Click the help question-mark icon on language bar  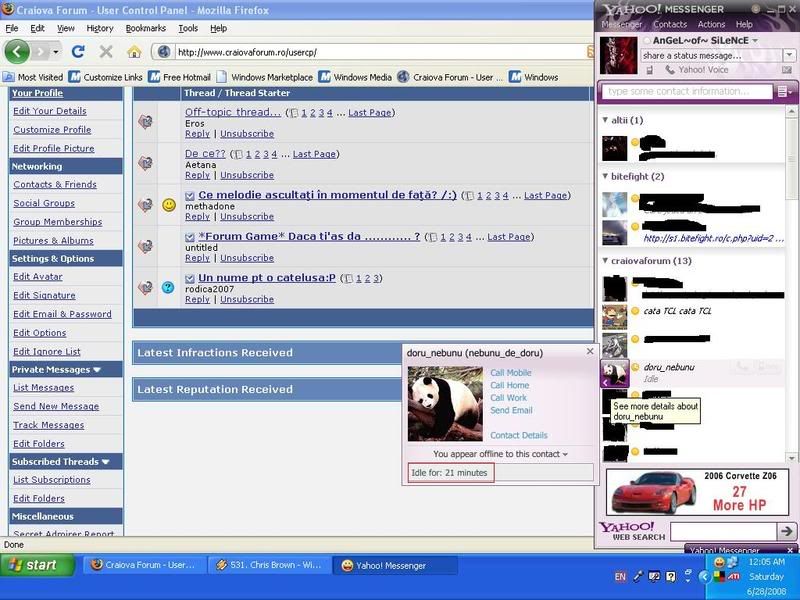pos(671,577)
